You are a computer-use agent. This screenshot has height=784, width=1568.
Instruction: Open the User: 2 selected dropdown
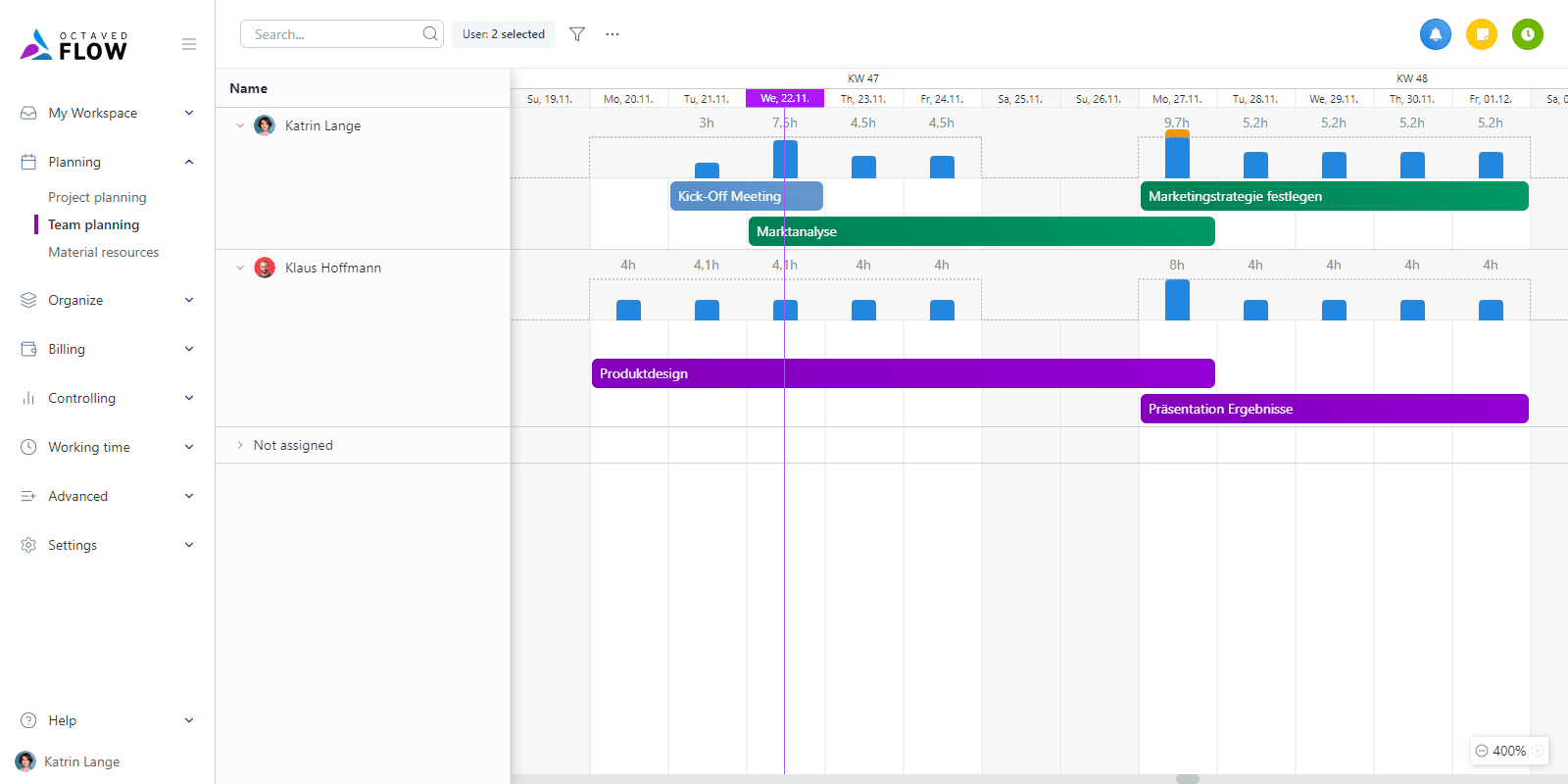pos(503,34)
